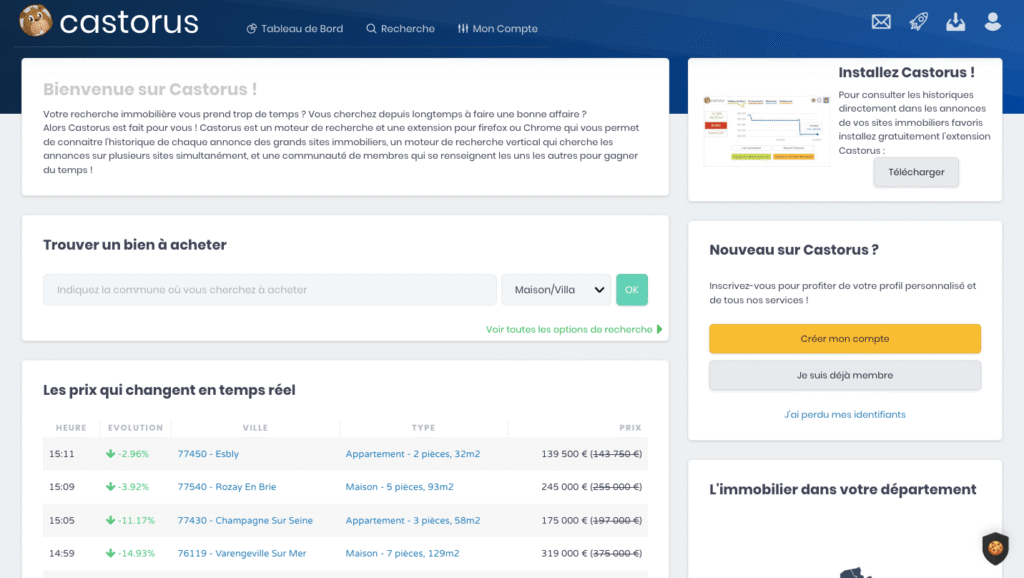The image size is (1024, 578).
Task: Click the Créer mon compte button
Action: (845, 339)
